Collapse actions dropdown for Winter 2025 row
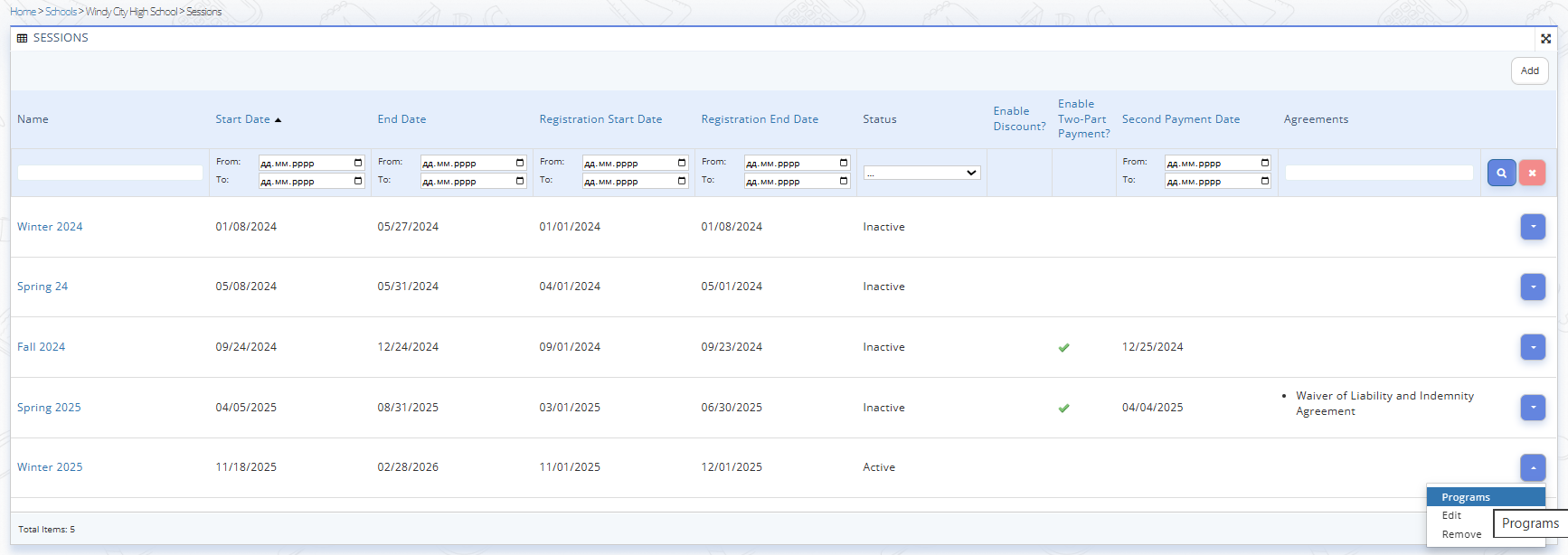The image size is (1568, 555). click(x=1533, y=467)
